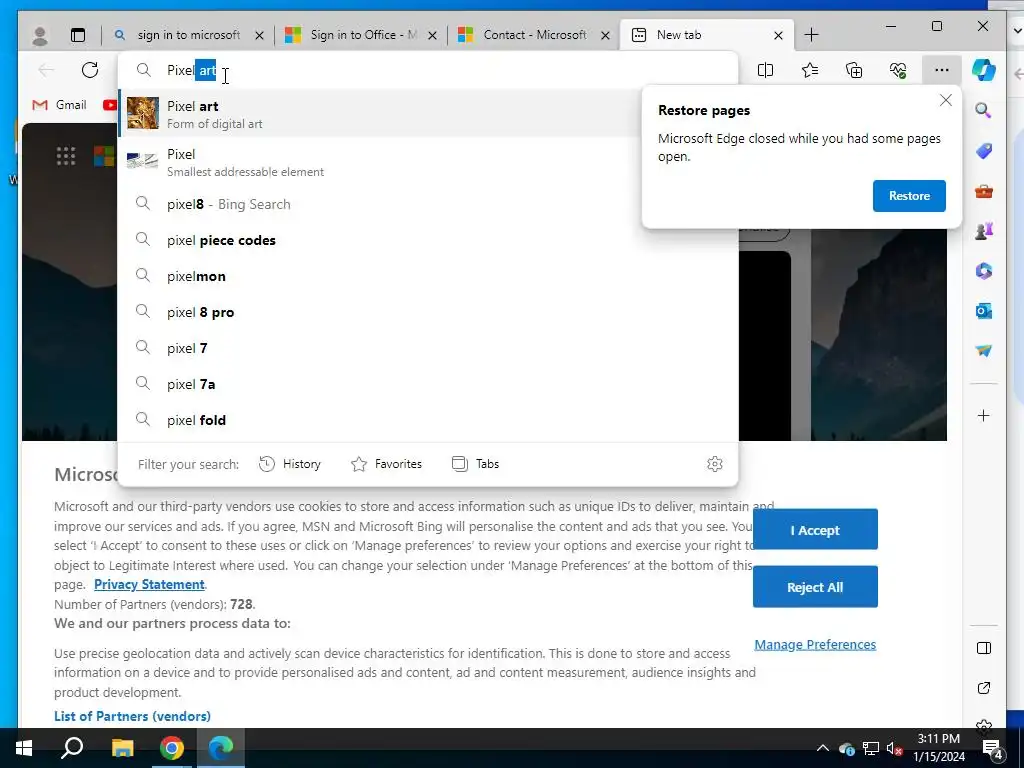This screenshot has height=768, width=1024.
Task: Open the 'Manage Preferences' link
Action: click(815, 645)
